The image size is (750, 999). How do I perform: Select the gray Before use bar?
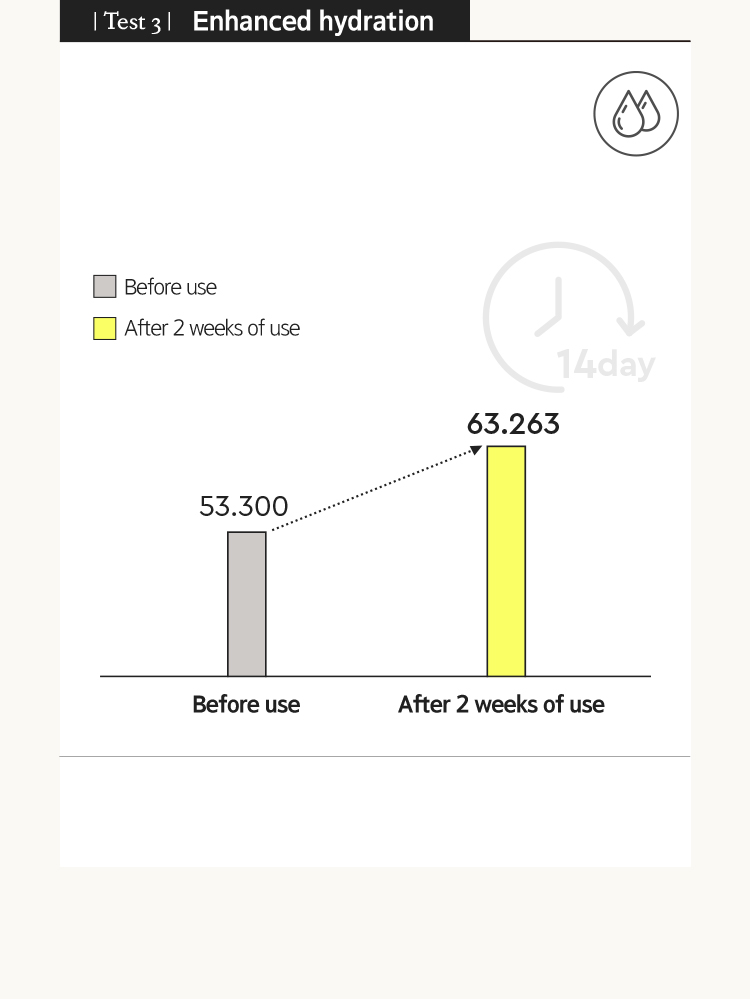click(247, 604)
